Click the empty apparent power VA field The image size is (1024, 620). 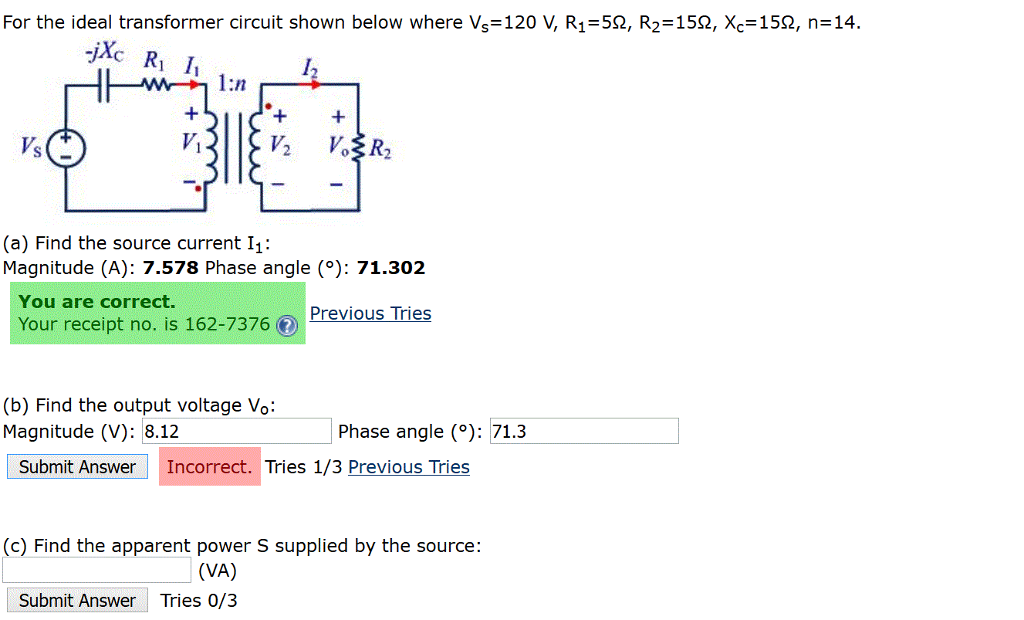[x=97, y=570]
